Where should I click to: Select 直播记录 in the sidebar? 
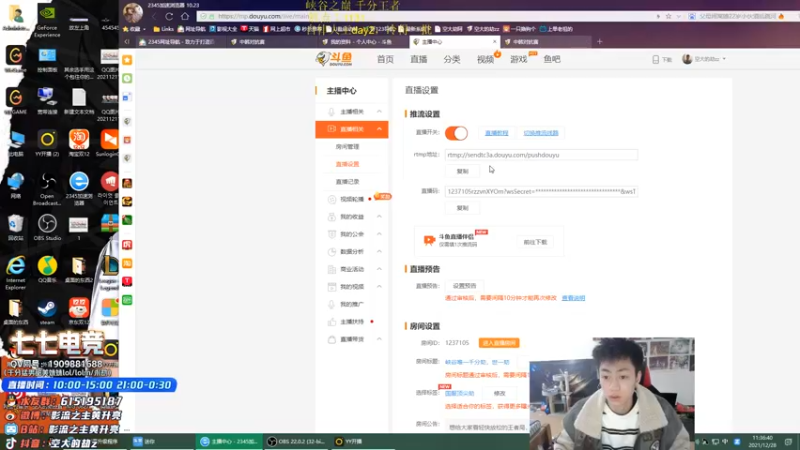(x=347, y=182)
